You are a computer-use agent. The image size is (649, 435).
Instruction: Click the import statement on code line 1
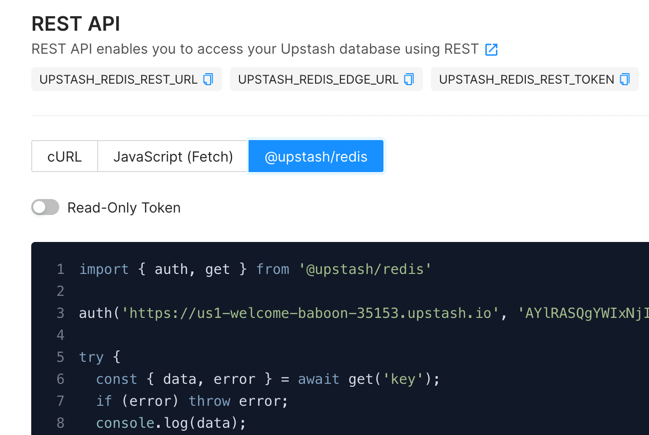click(255, 269)
